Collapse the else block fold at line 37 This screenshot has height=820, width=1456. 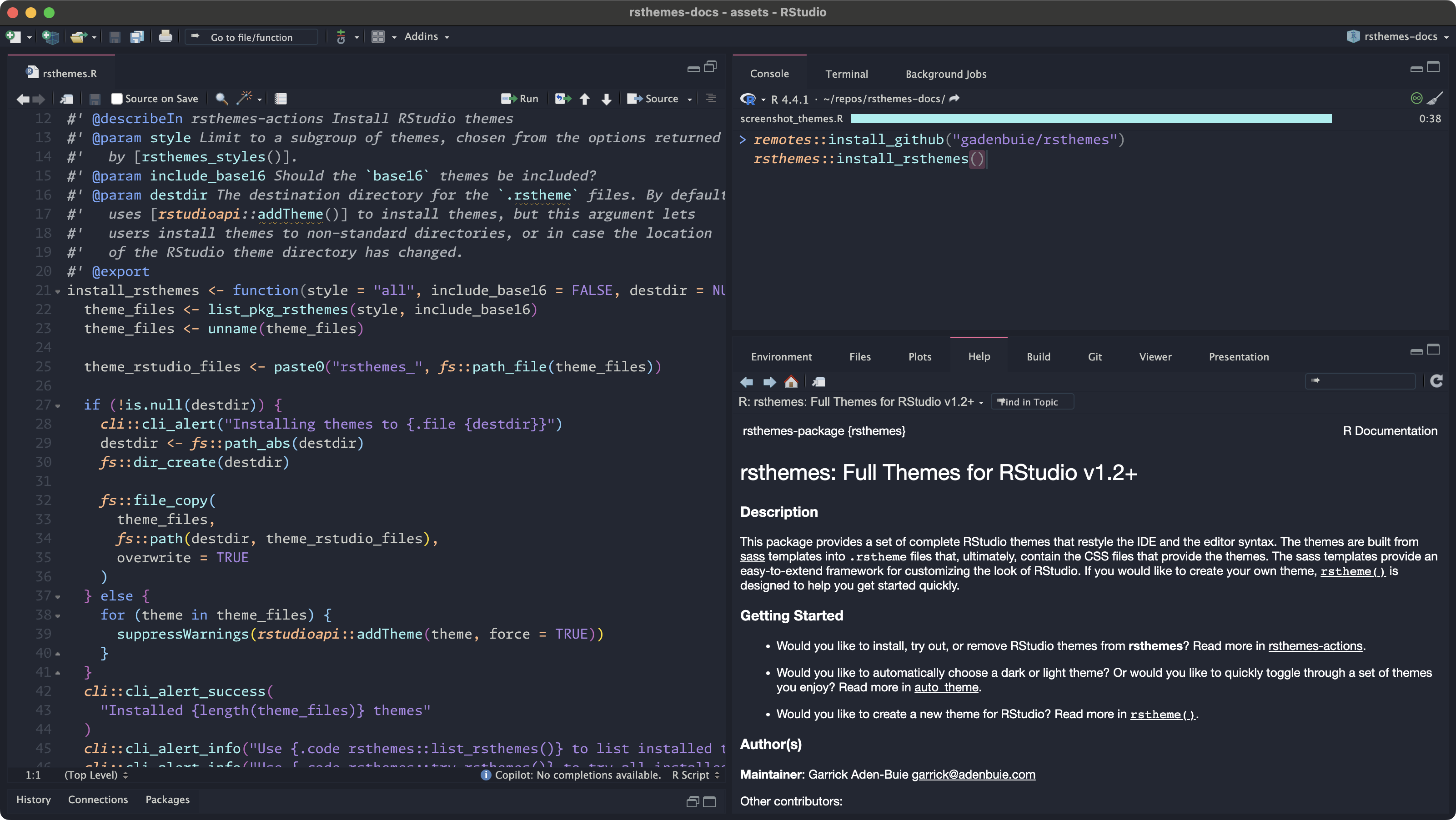coord(58,597)
